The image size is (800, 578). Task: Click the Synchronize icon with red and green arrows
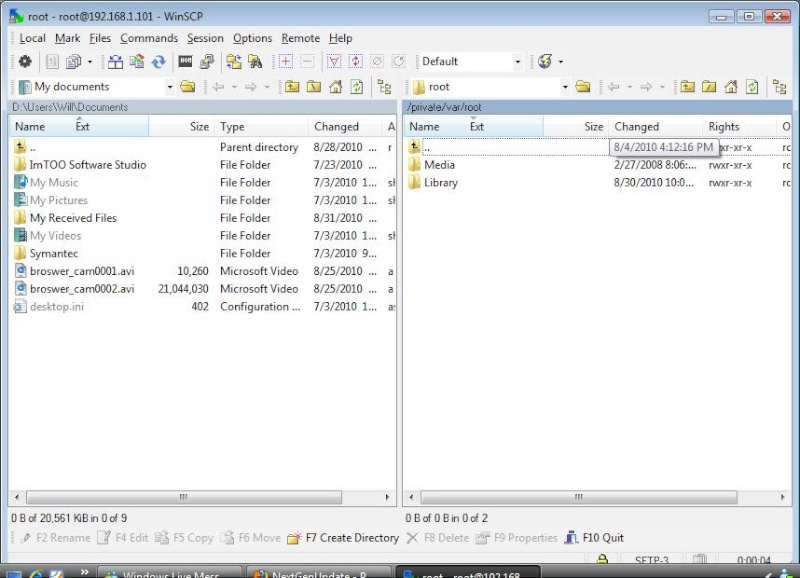137,62
